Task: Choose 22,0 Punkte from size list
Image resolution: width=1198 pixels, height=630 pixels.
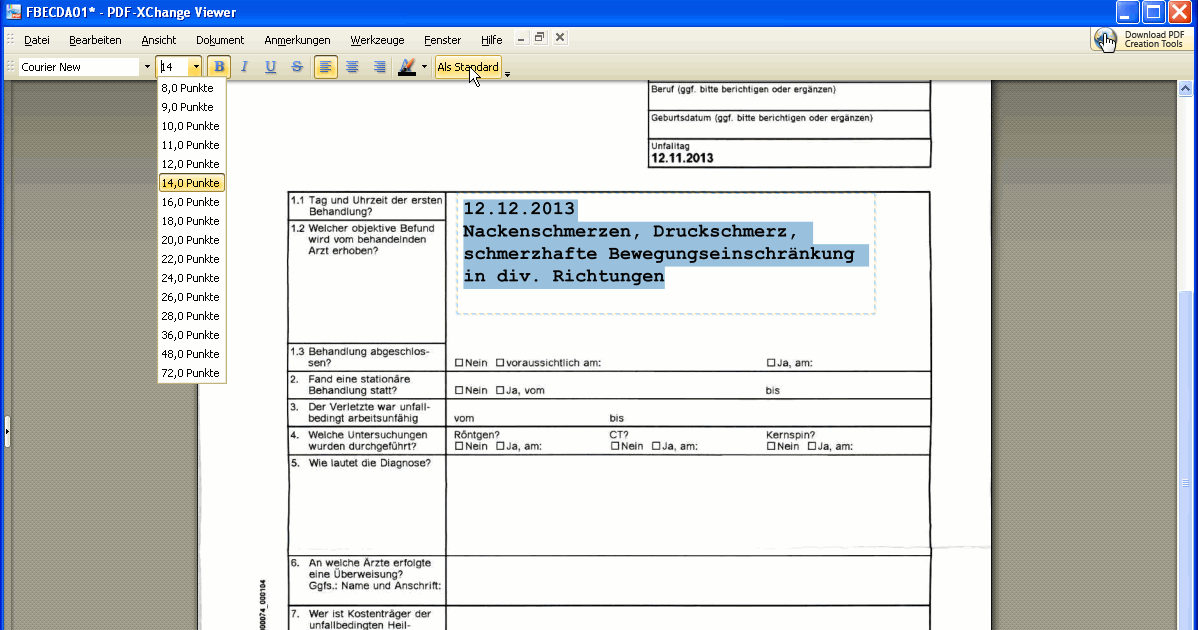Action: click(191, 259)
